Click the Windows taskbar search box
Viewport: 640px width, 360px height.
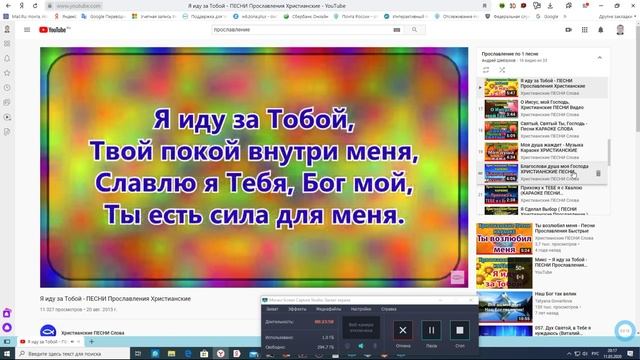73,353
